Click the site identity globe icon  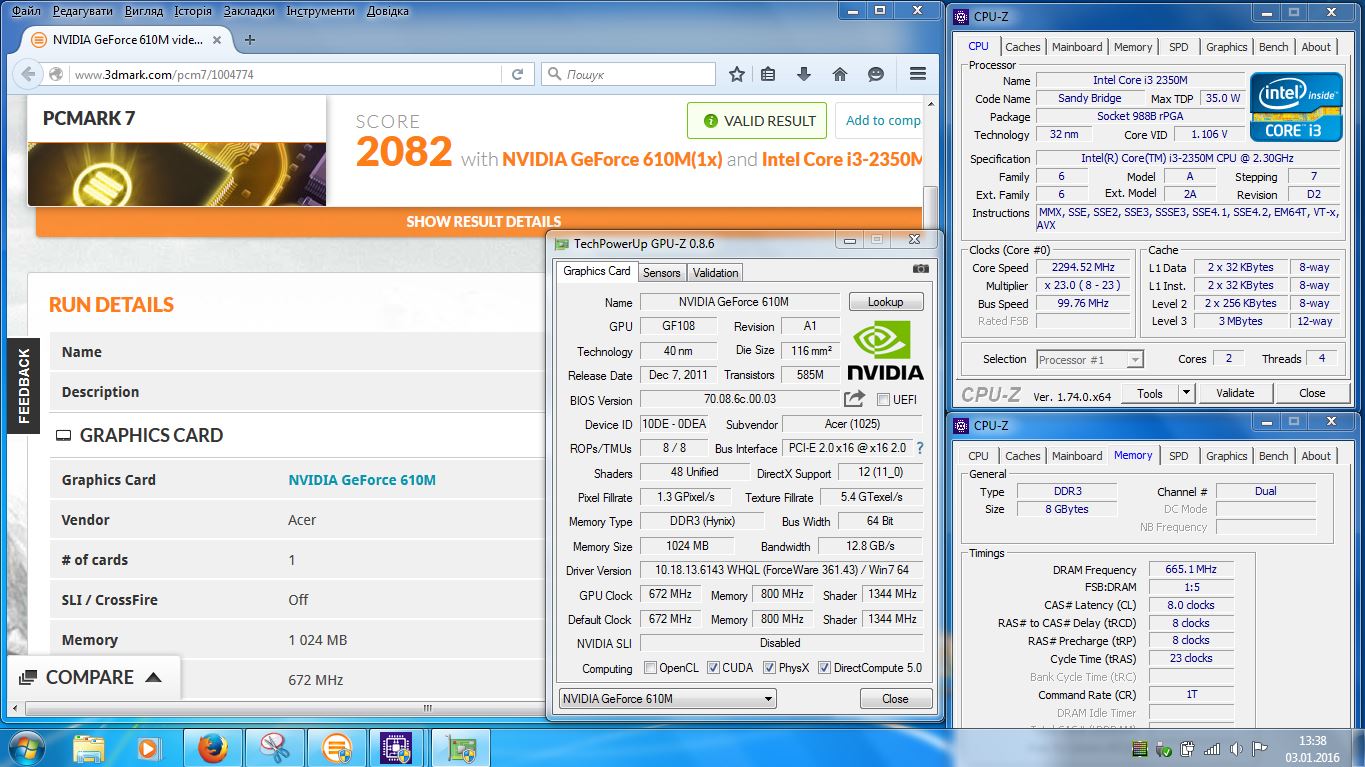click(56, 74)
